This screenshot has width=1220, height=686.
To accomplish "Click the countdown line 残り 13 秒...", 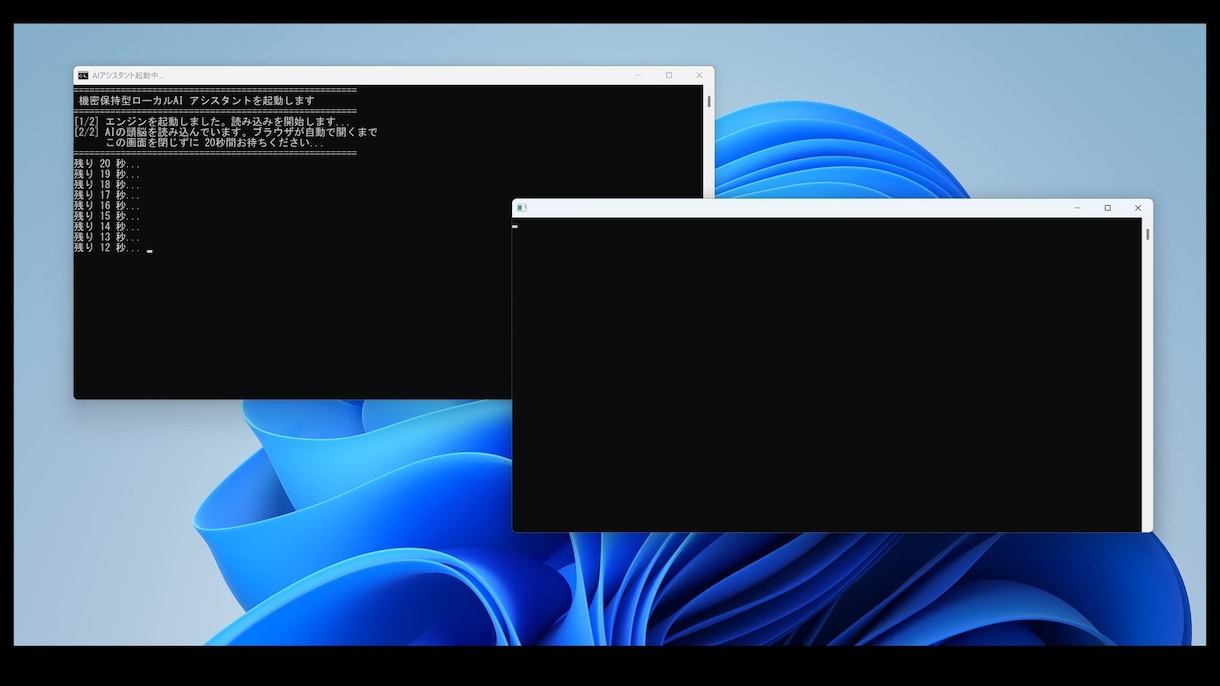I will coord(107,237).
